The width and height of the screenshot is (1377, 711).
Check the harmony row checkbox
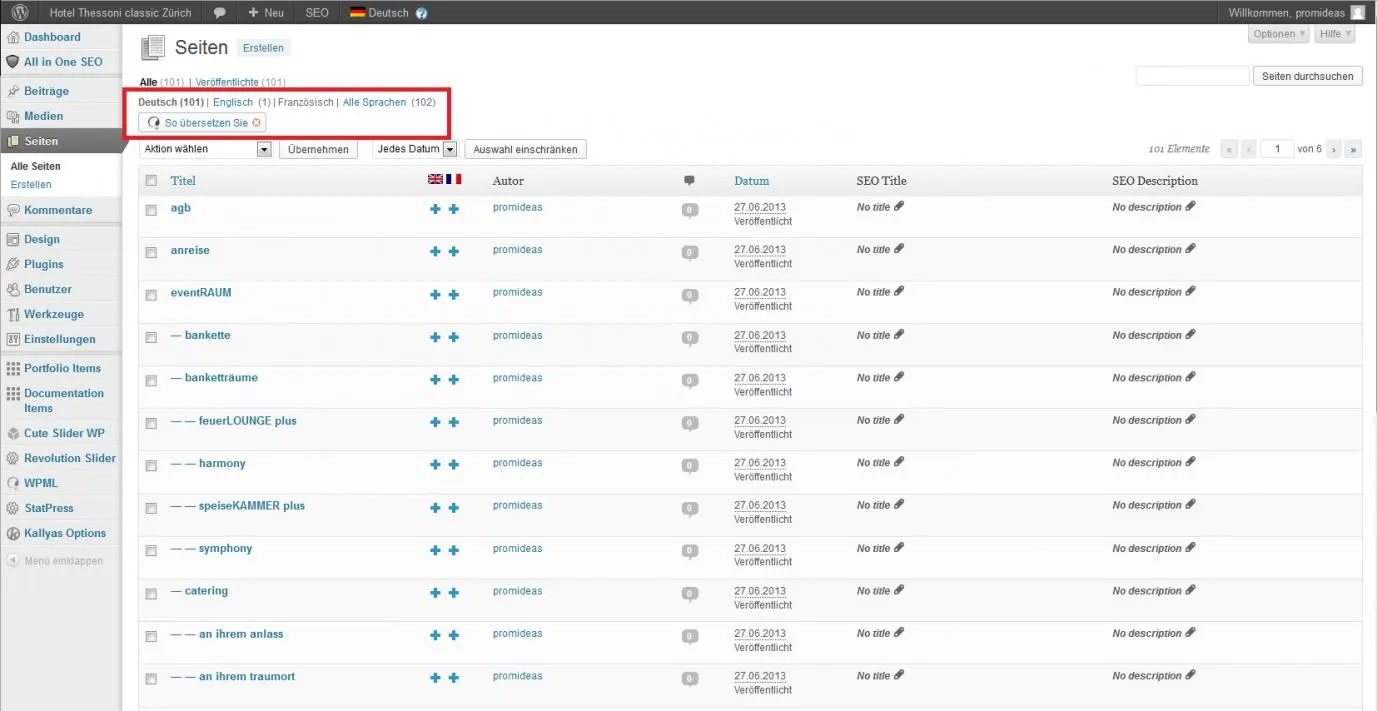[151, 466]
